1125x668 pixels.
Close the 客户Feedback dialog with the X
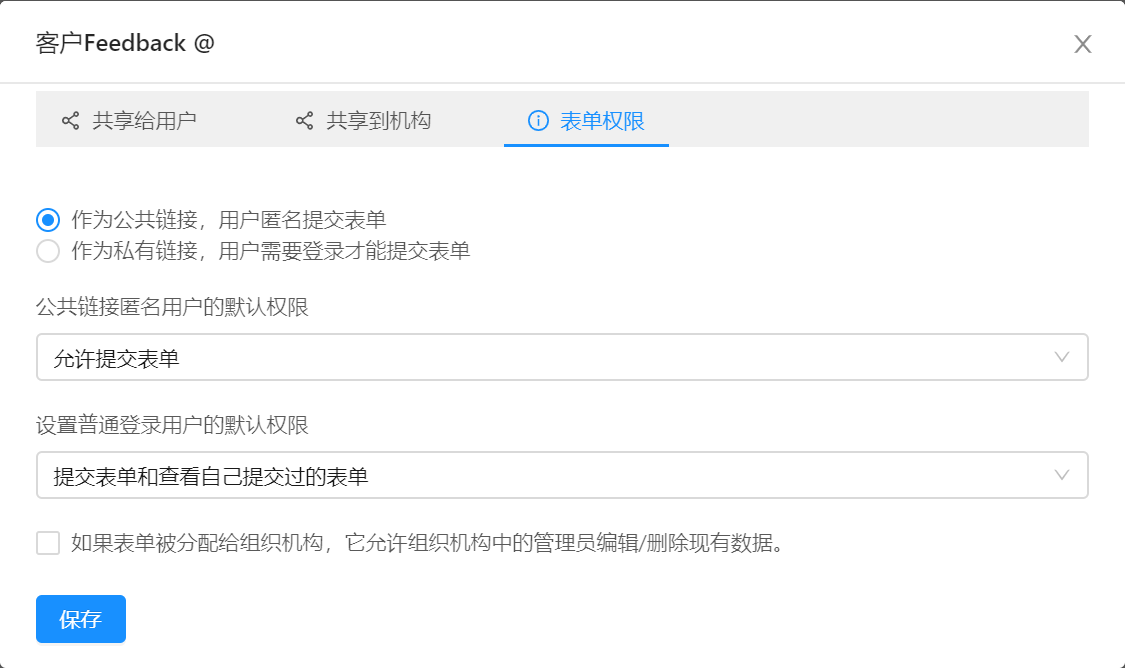[1082, 44]
